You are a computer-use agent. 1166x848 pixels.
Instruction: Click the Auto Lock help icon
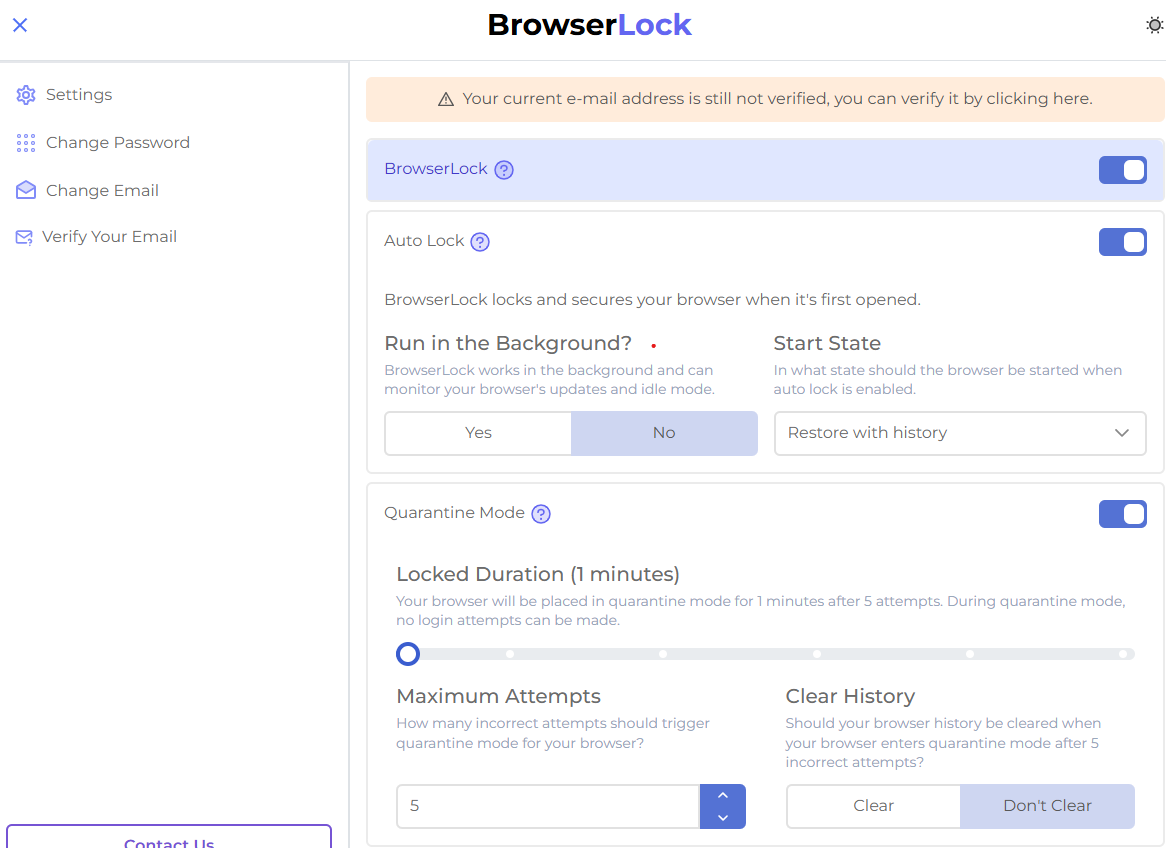tap(480, 242)
